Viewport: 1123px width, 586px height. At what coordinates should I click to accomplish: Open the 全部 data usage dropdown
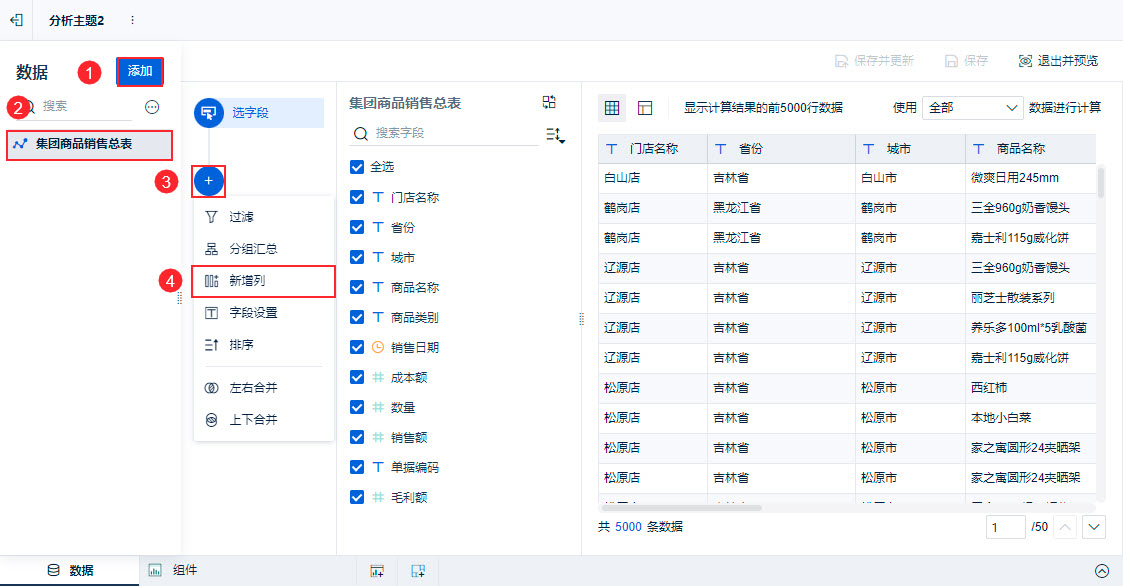point(973,107)
